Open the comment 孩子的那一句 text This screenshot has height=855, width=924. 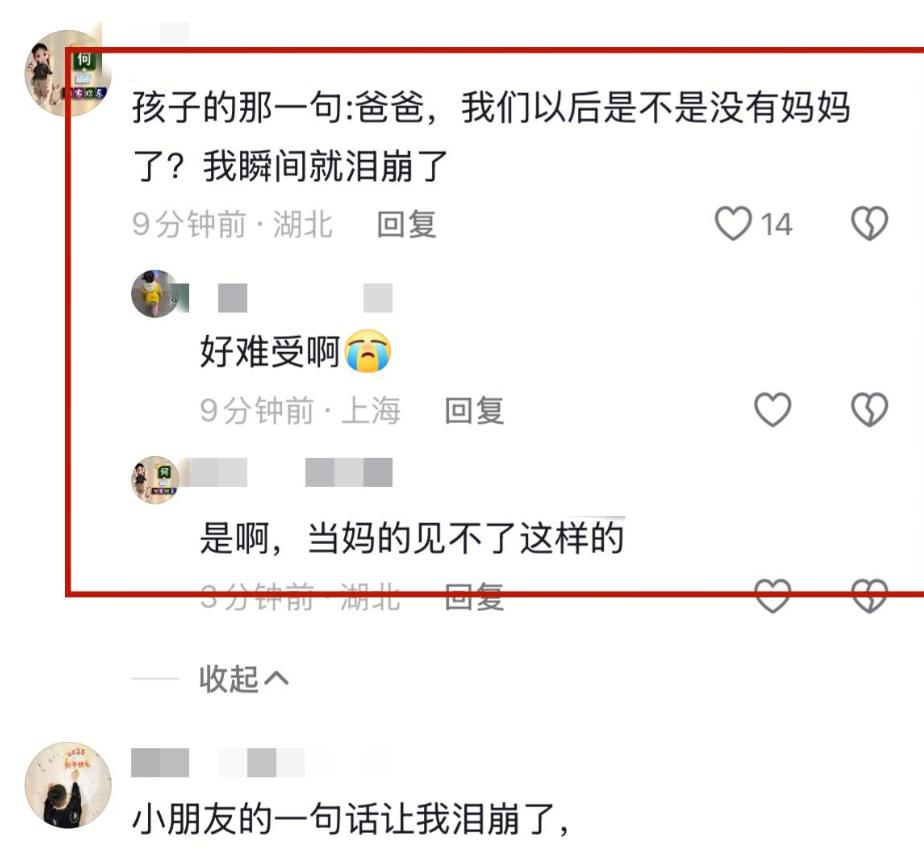coord(491,137)
